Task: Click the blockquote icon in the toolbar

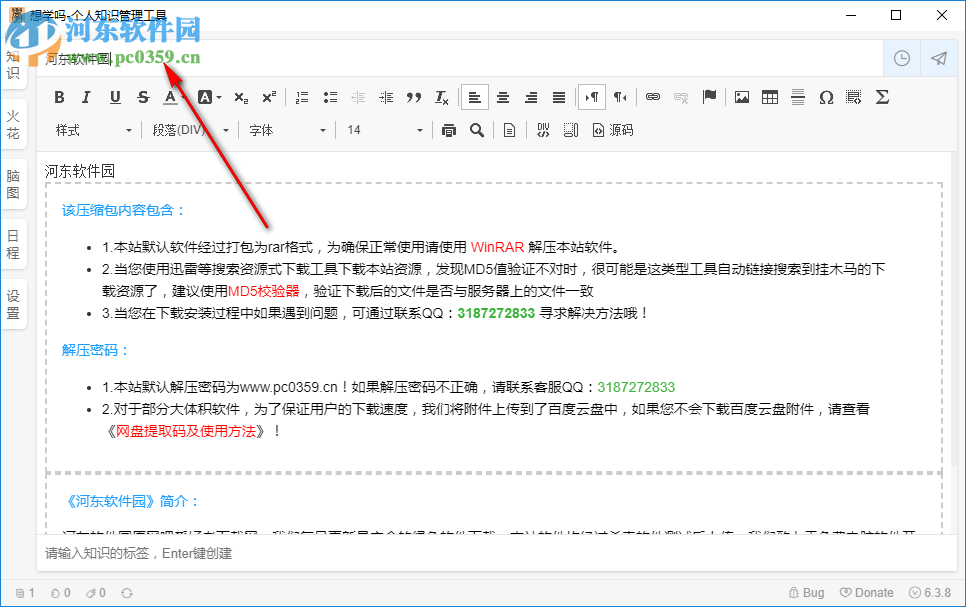Action: coord(414,97)
